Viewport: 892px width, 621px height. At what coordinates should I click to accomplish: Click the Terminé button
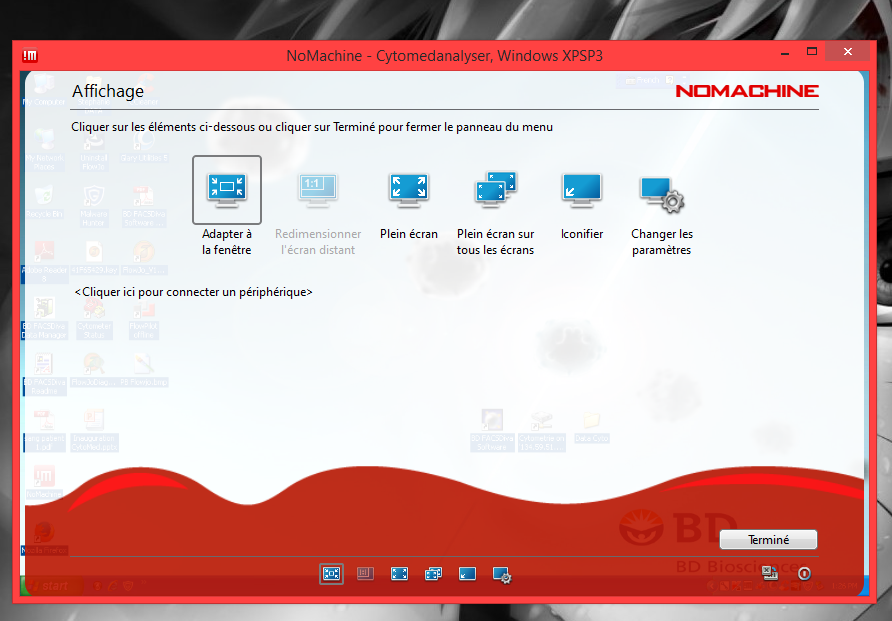click(768, 540)
